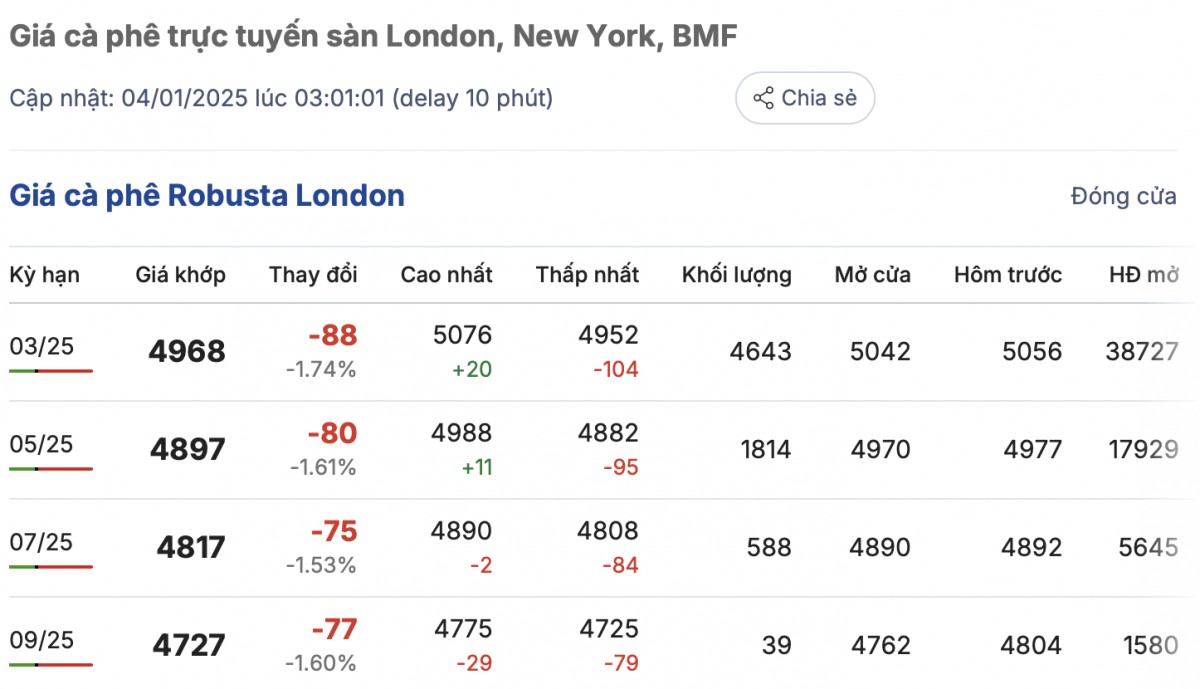Click the -88 change value
Image resolution: width=1200 pixels, height=689 pixels.
(x=332, y=335)
